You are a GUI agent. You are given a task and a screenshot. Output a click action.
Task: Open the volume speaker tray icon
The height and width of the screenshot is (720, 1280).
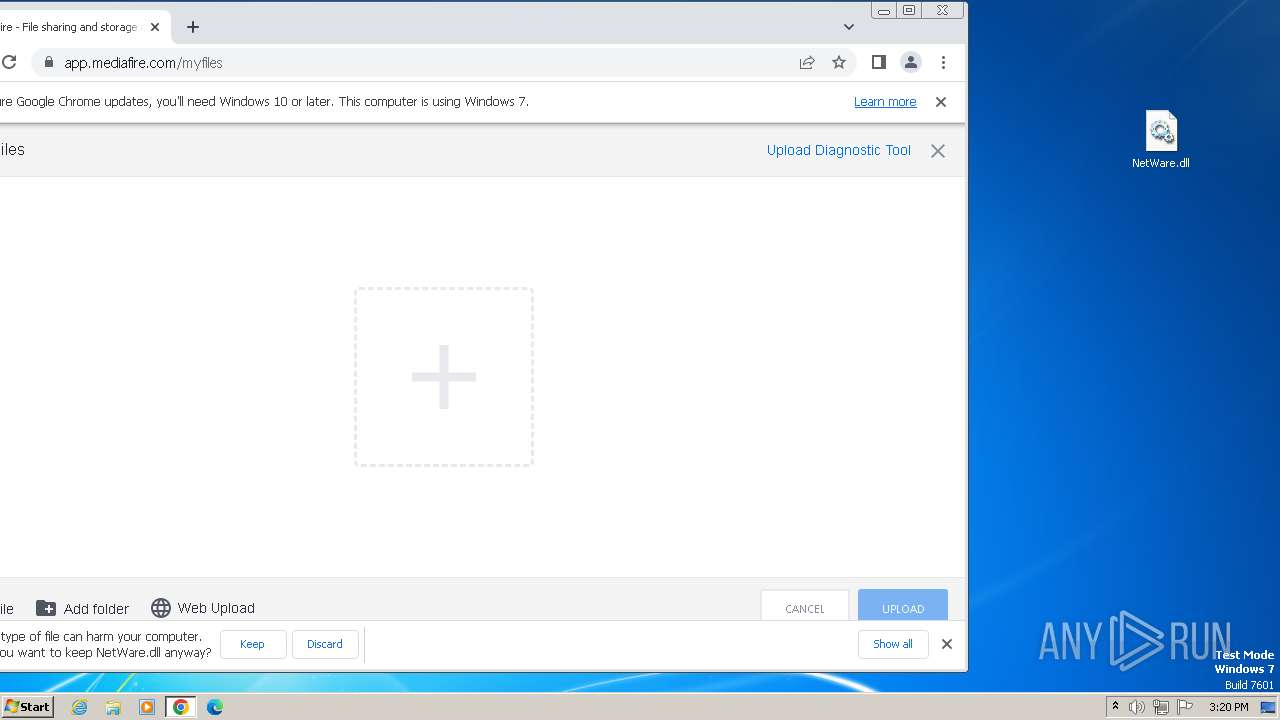coord(1137,707)
